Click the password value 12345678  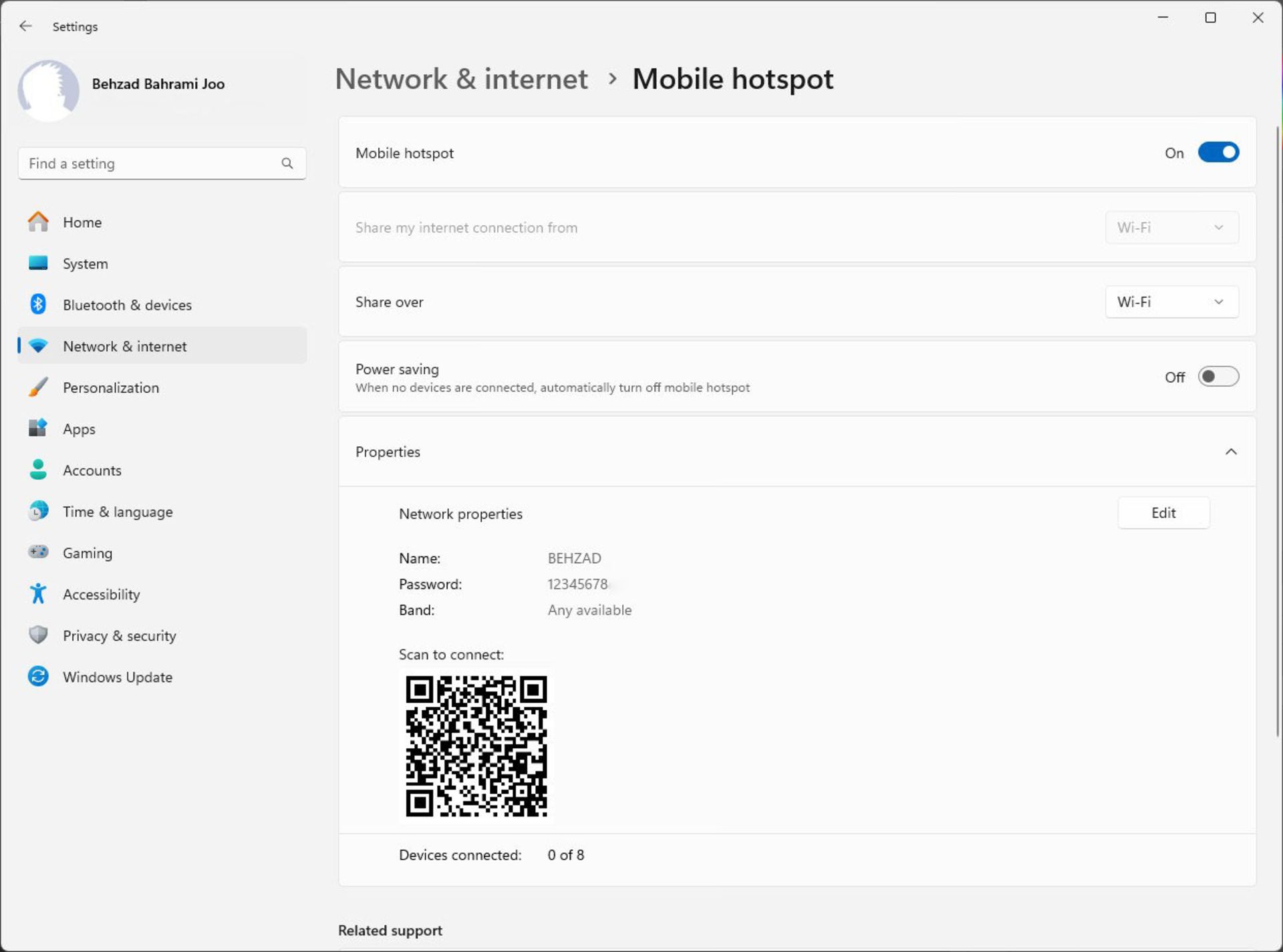(x=577, y=584)
